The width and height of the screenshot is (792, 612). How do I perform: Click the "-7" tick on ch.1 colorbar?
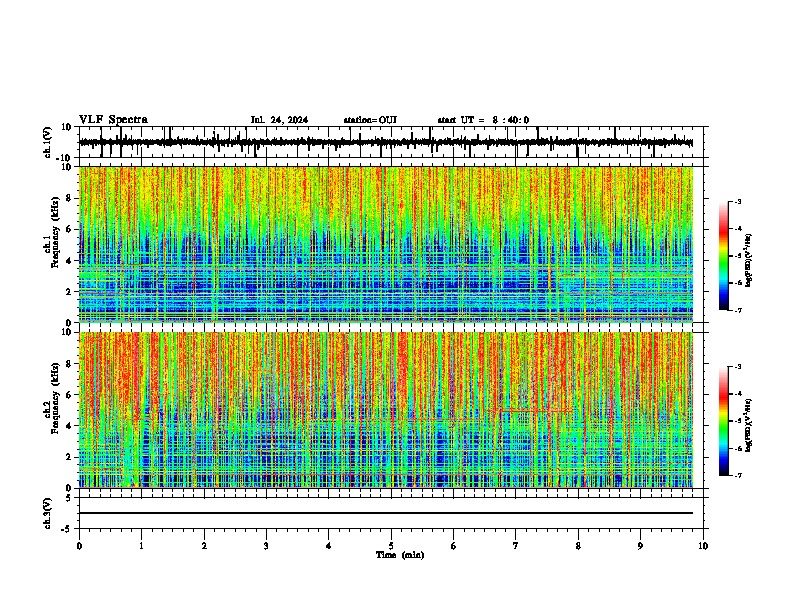click(738, 311)
